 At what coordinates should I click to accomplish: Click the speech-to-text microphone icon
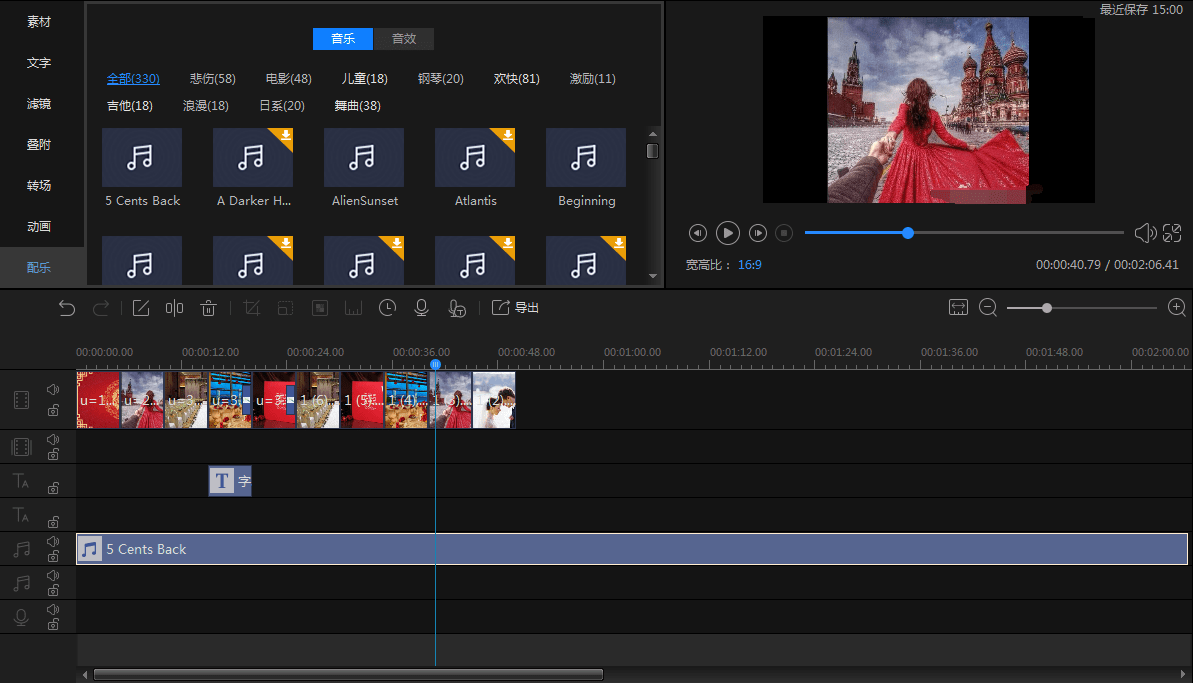coord(457,308)
